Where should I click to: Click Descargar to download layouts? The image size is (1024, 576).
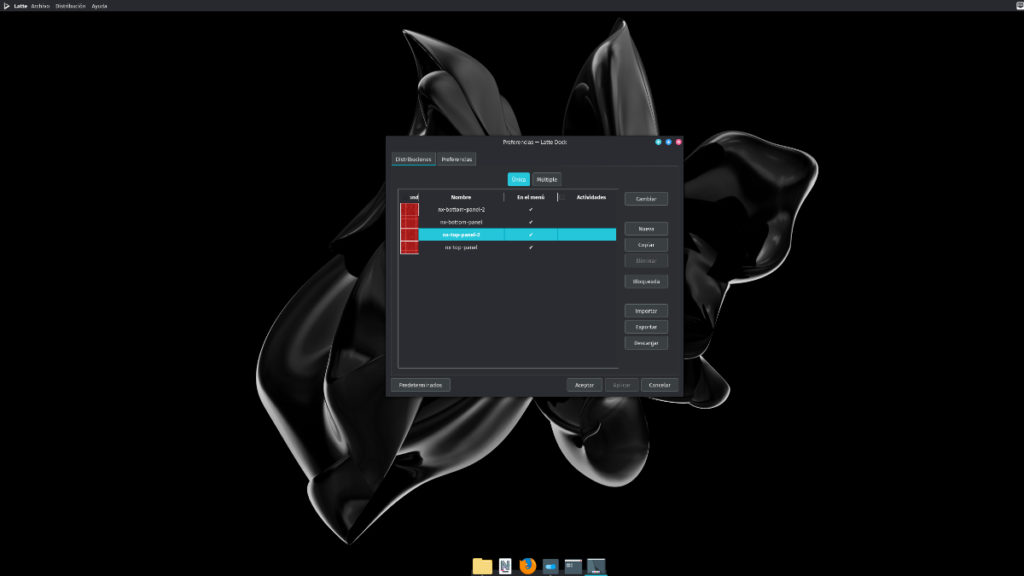(646, 342)
